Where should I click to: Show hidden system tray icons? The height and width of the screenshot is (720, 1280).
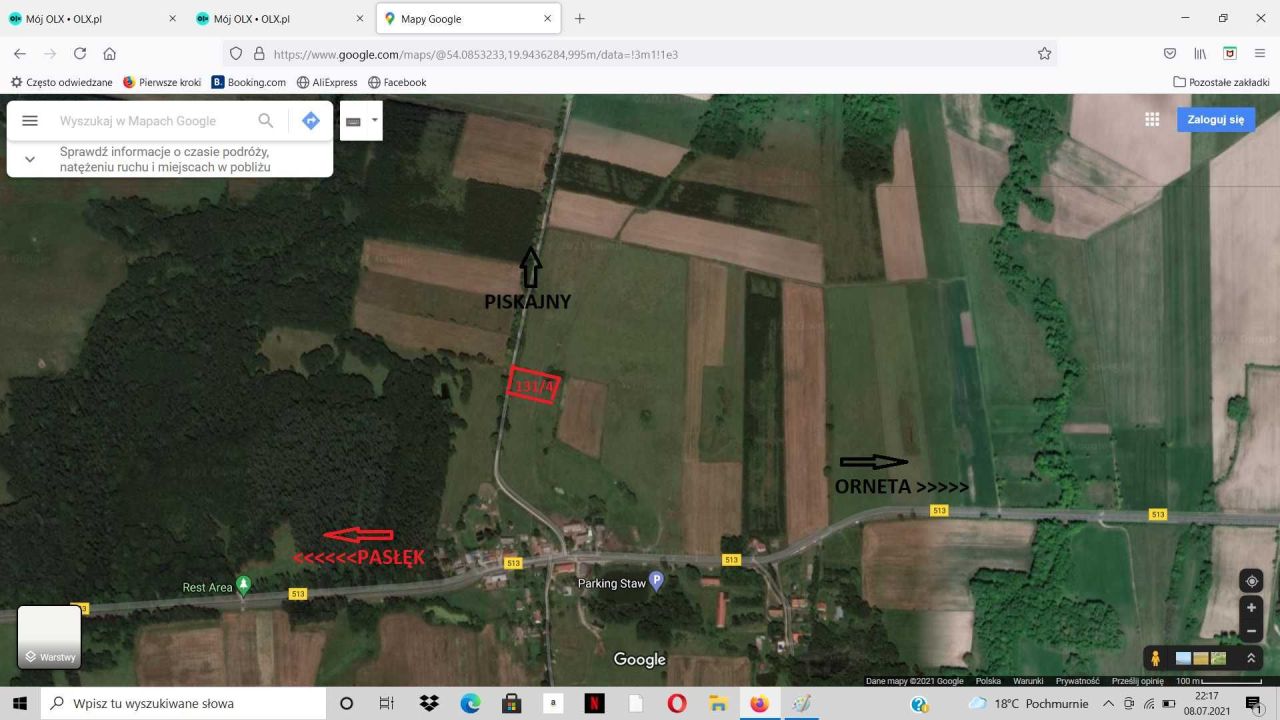[1108, 703]
